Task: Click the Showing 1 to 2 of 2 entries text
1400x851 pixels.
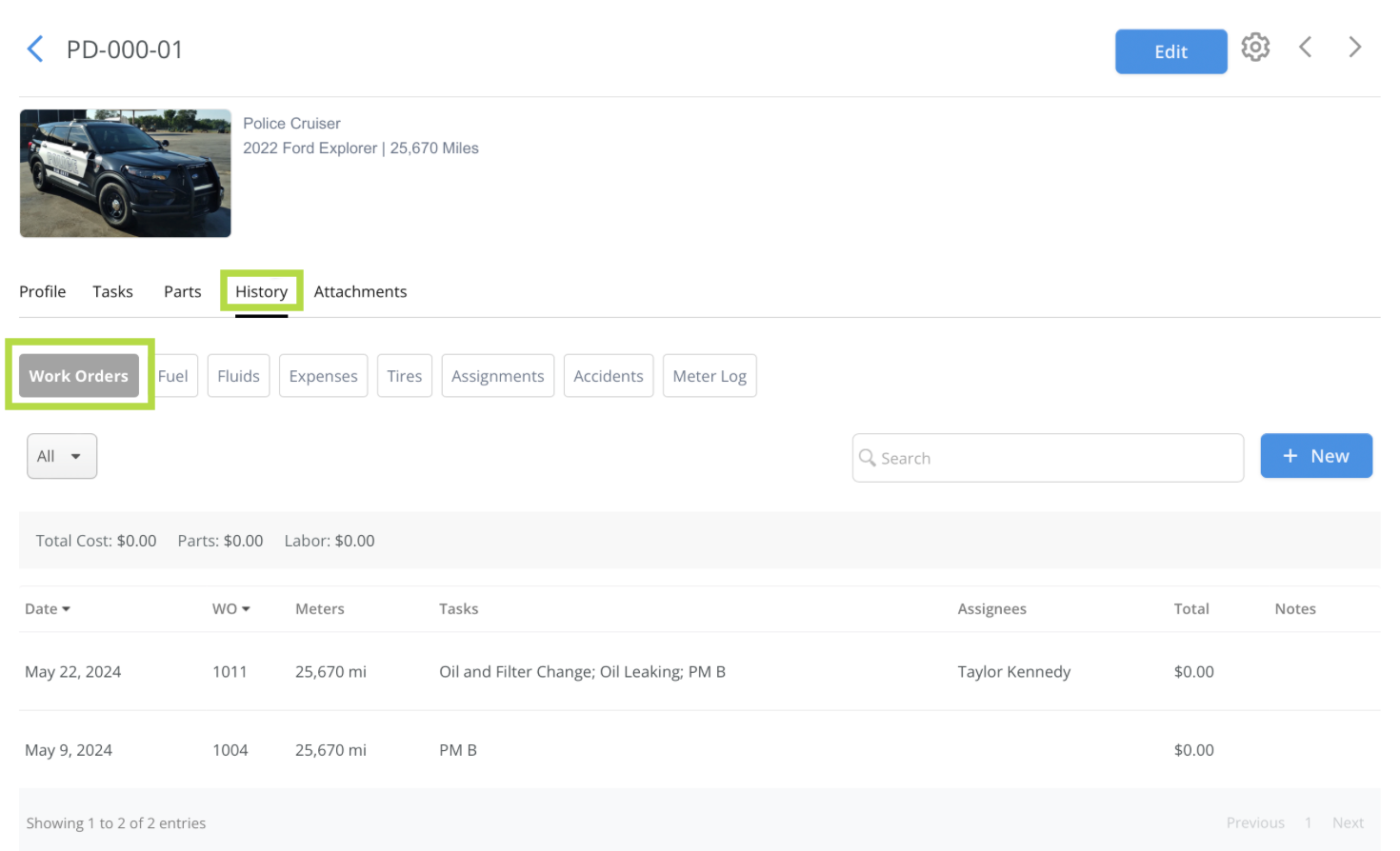Action: tap(116, 822)
